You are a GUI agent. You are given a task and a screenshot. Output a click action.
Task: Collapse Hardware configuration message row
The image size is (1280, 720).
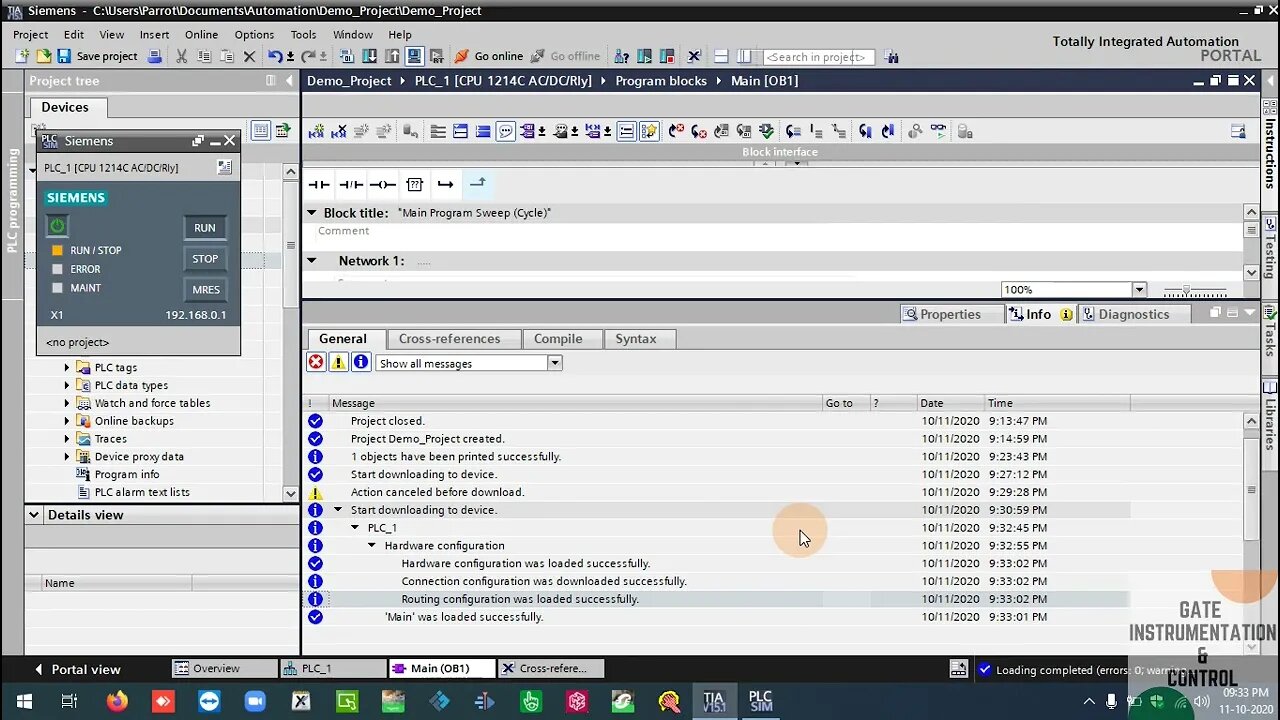coord(372,546)
